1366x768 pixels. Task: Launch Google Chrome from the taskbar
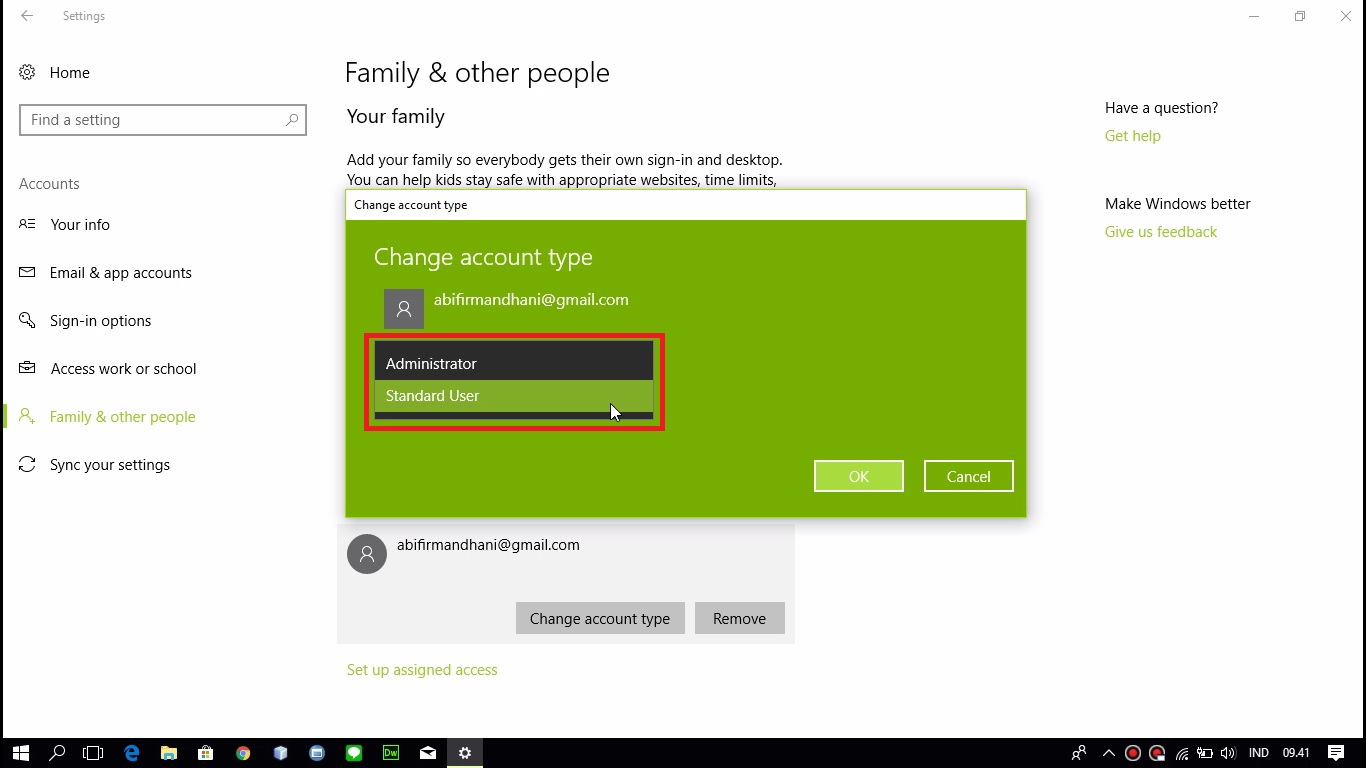tap(243, 753)
